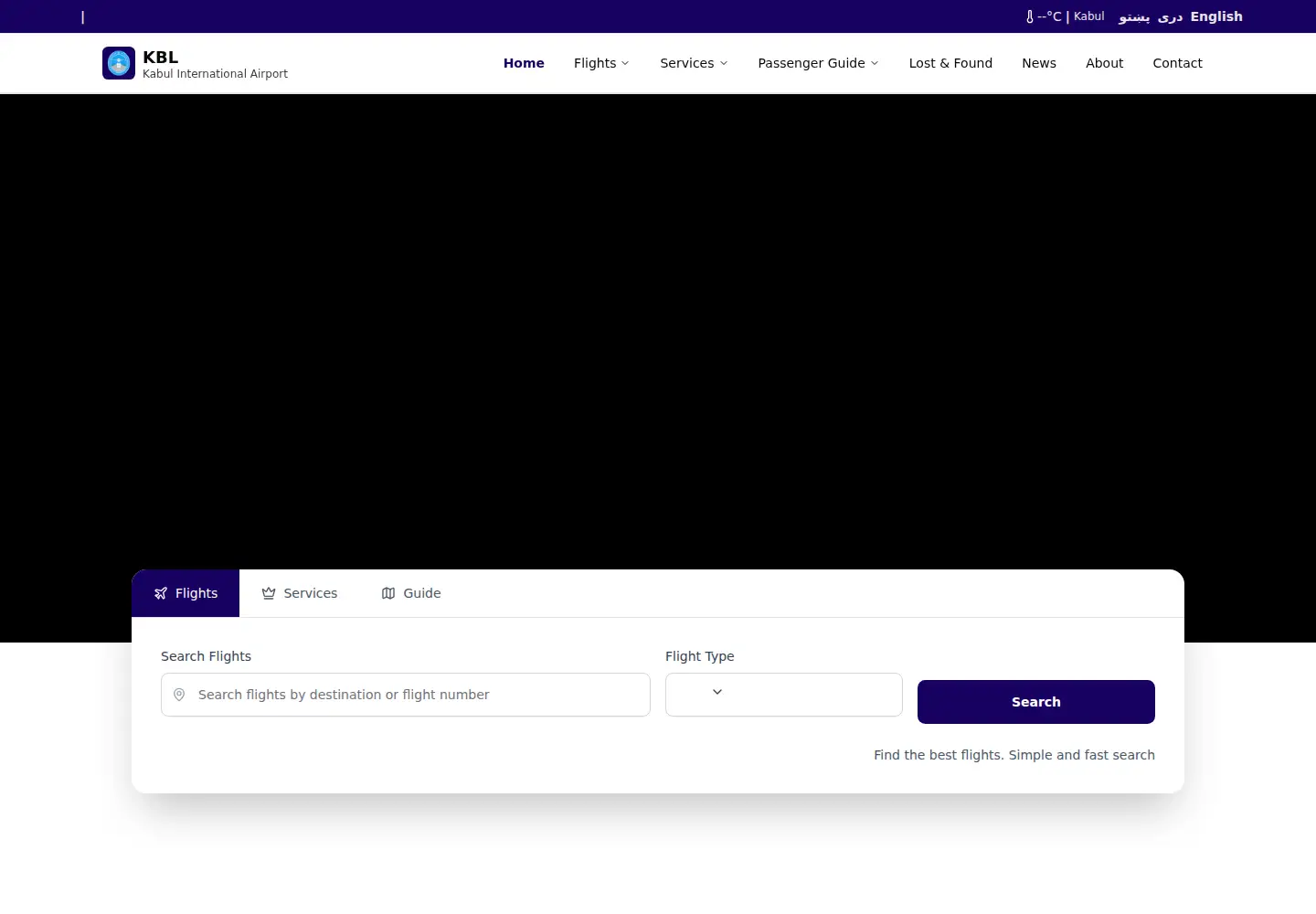Expand the Passenger Guide menu chevron
The image size is (1316, 914).
point(875,63)
